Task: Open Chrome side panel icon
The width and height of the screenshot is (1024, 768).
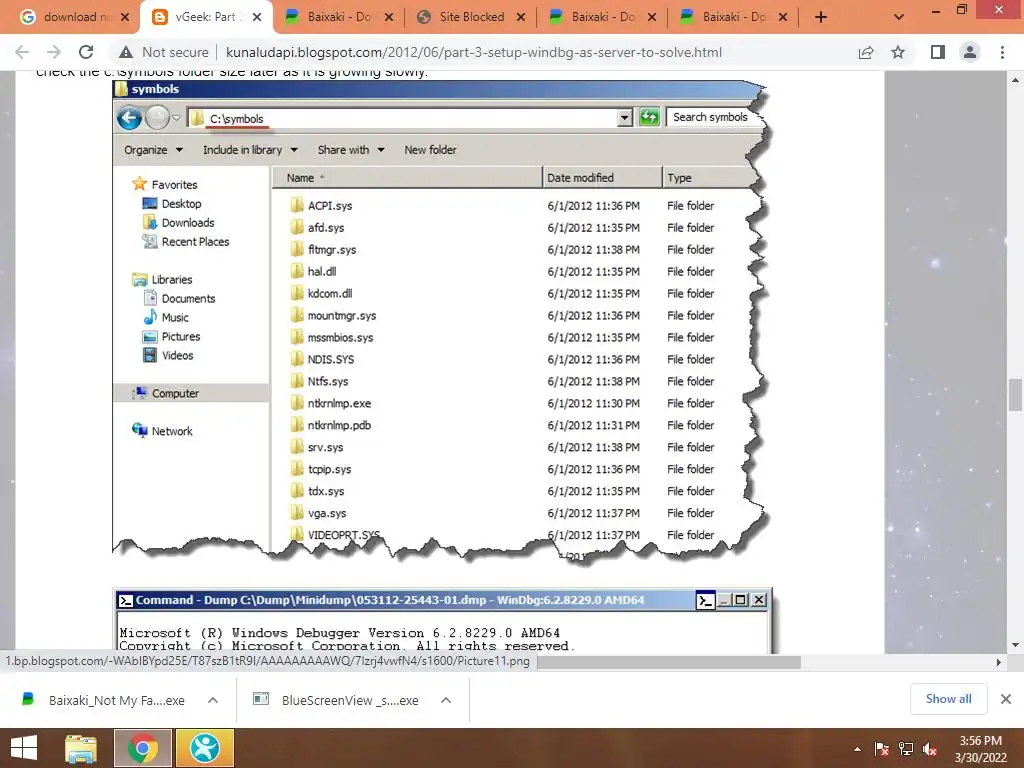Action: coord(938,52)
